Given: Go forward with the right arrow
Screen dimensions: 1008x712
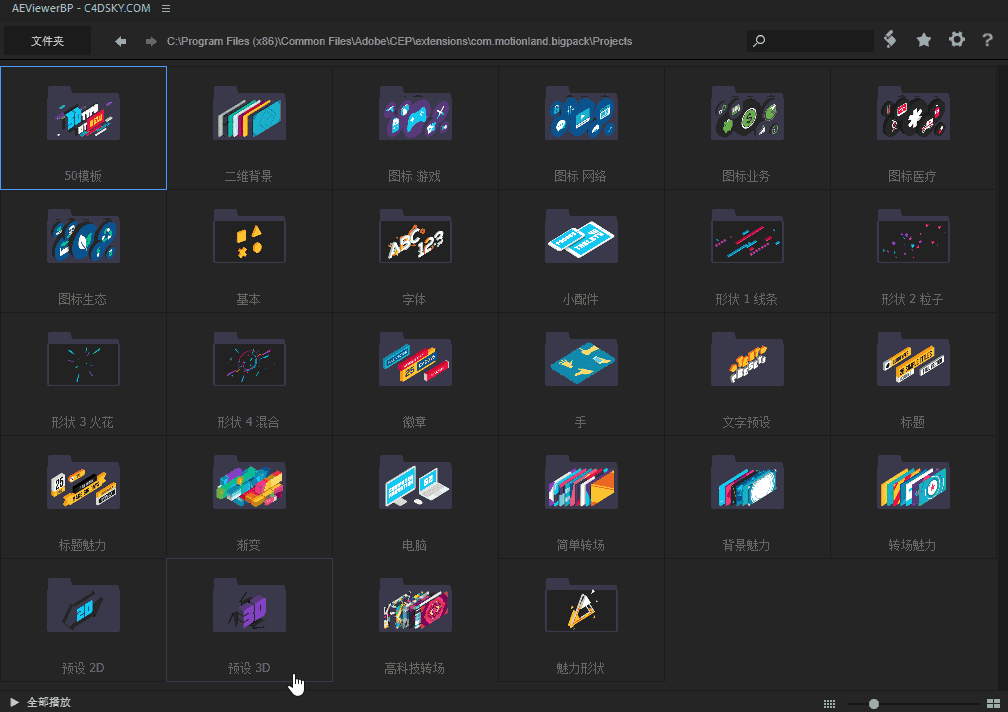Looking at the screenshot, I should point(151,41).
